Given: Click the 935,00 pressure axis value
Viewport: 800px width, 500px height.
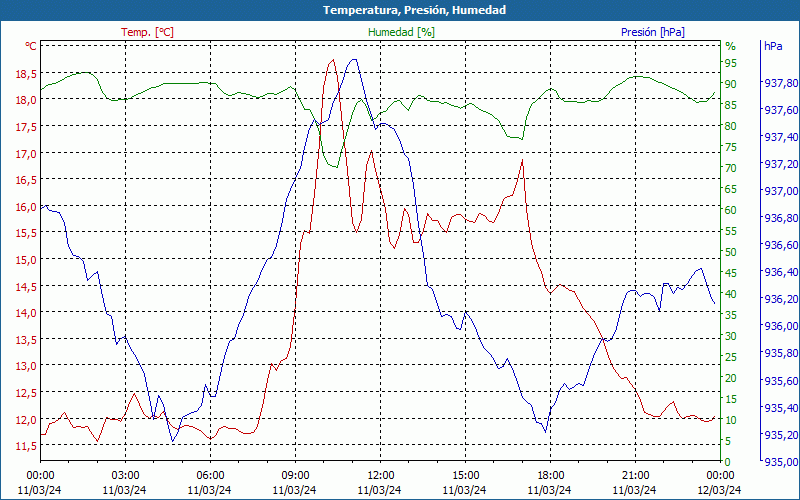Looking at the screenshot, I should pos(781,462).
